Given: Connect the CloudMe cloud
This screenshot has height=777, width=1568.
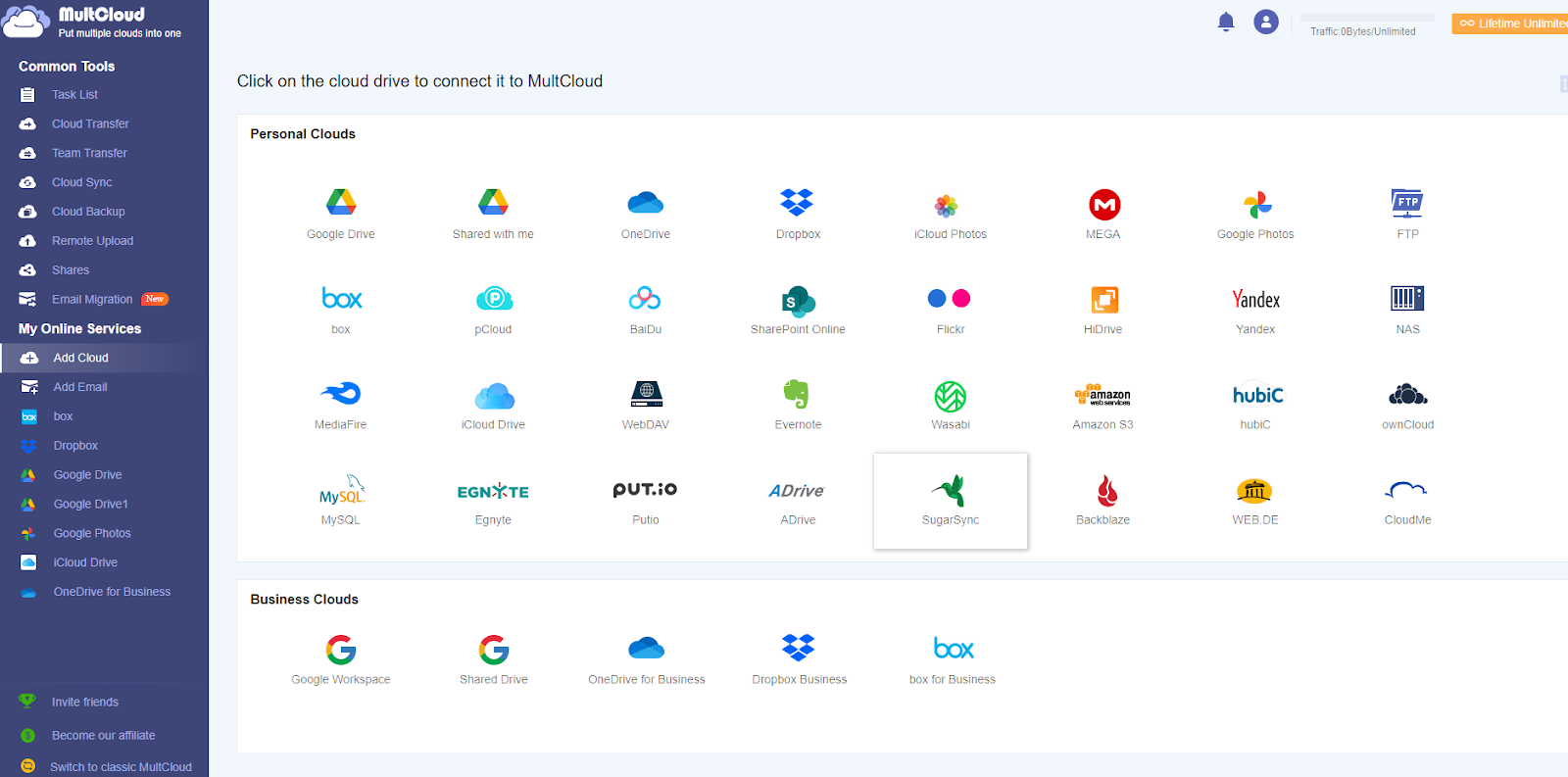Looking at the screenshot, I should coord(1406,489).
